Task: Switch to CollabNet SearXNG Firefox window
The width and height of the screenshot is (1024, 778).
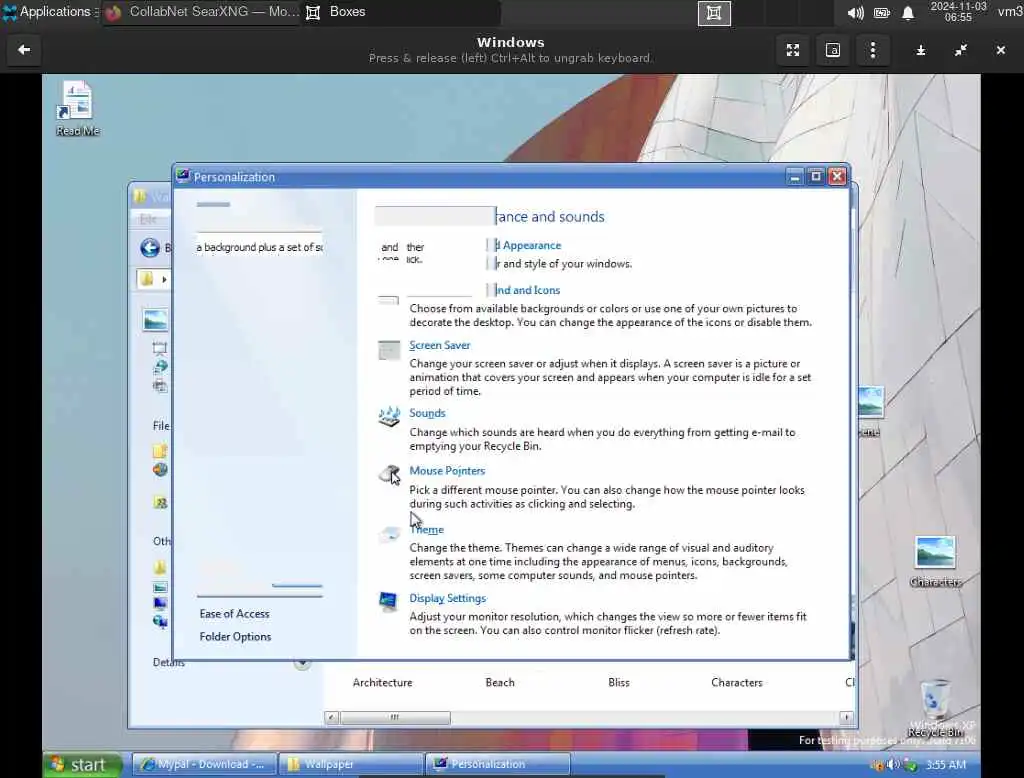Action: [x=202, y=12]
